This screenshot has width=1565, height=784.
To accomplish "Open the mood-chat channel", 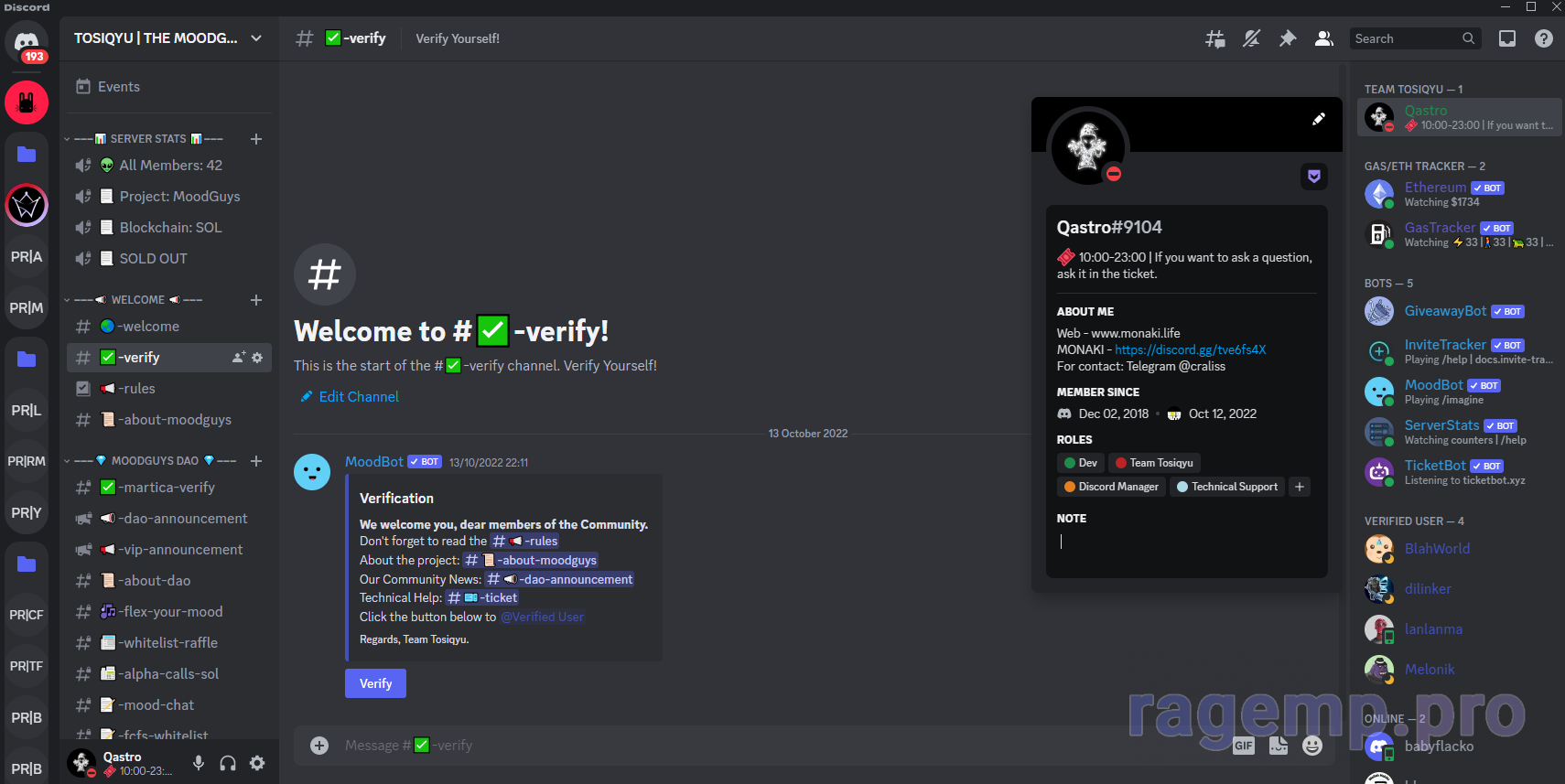I will (169, 705).
